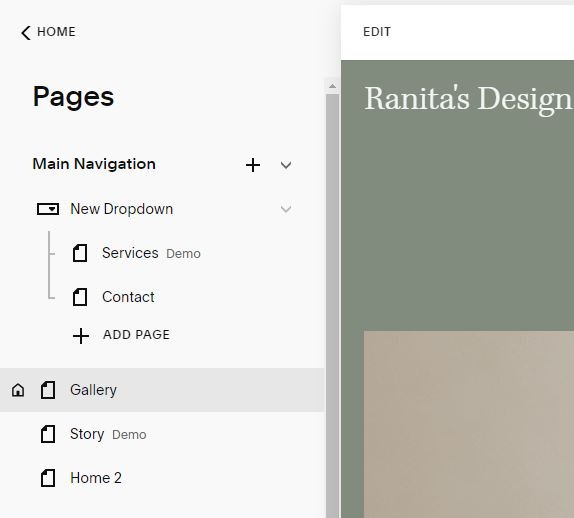
Task: Select the Services page in the list
Action: click(162, 253)
